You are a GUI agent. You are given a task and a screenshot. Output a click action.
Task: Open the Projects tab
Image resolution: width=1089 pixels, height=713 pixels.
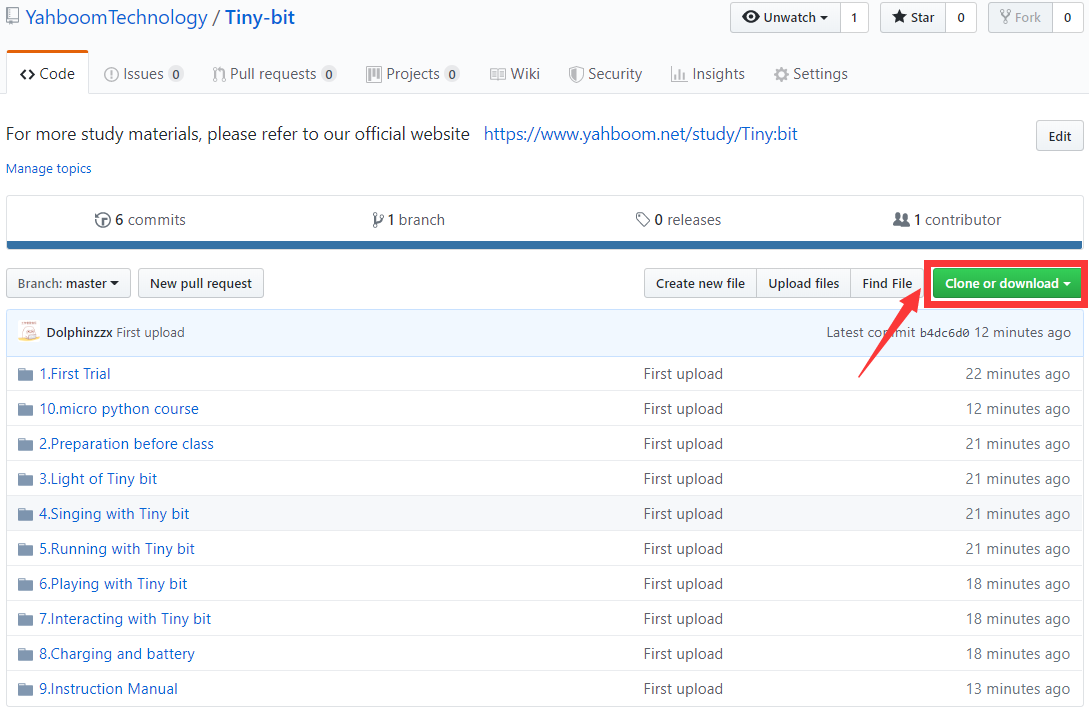tap(413, 74)
